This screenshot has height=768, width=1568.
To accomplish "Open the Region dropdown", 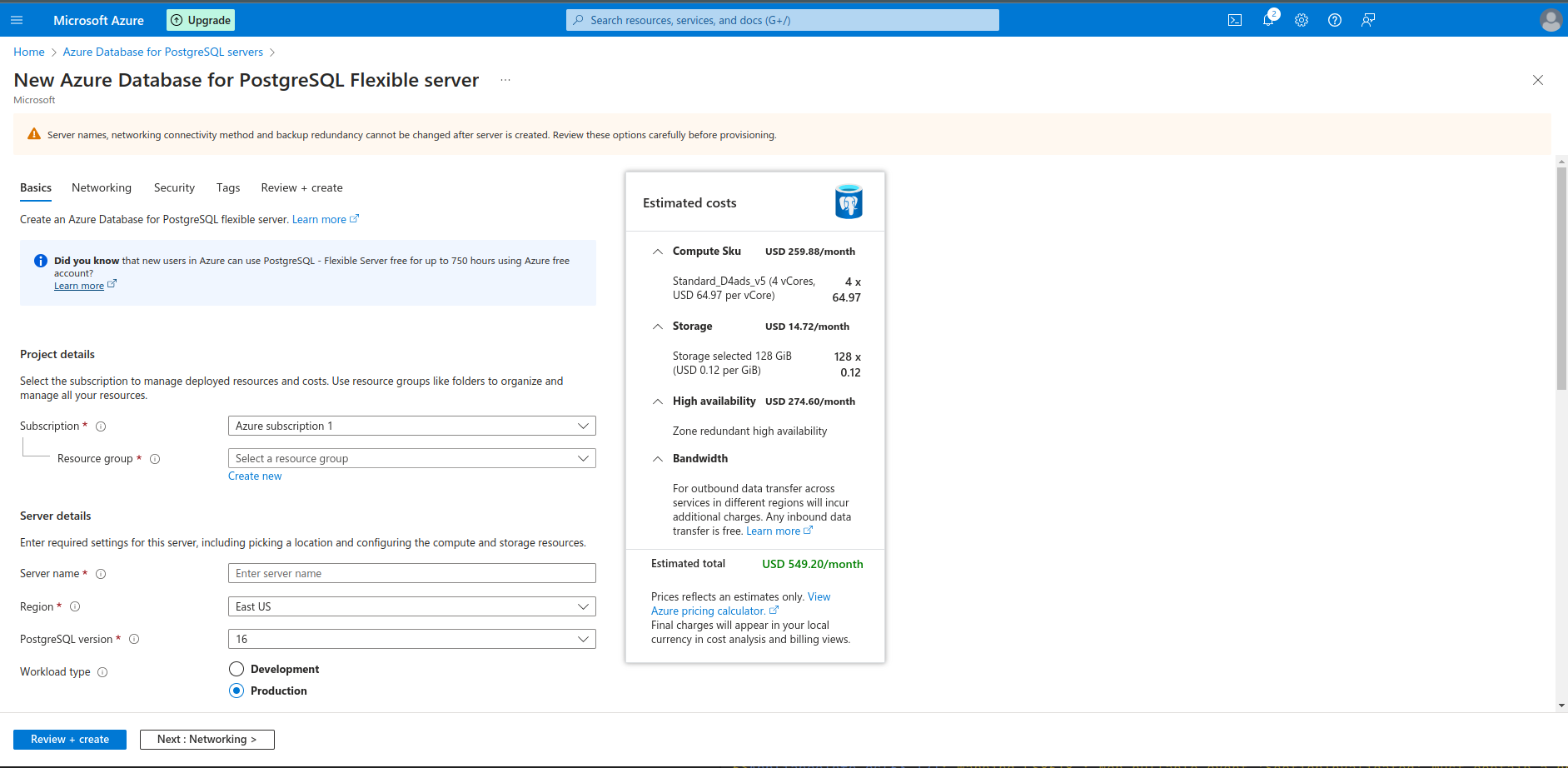I will click(x=412, y=606).
